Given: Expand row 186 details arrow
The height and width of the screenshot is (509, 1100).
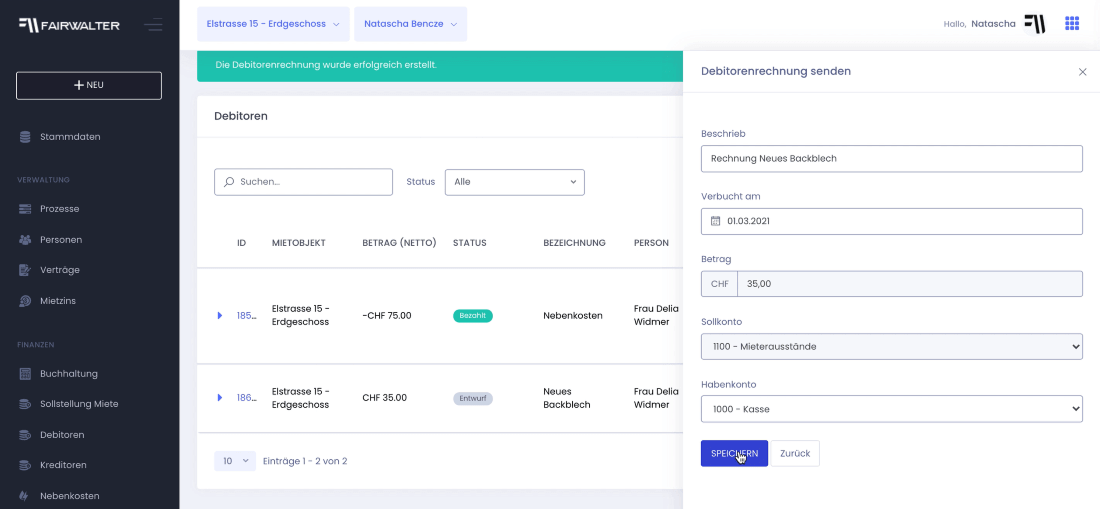Looking at the screenshot, I should pos(220,398).
